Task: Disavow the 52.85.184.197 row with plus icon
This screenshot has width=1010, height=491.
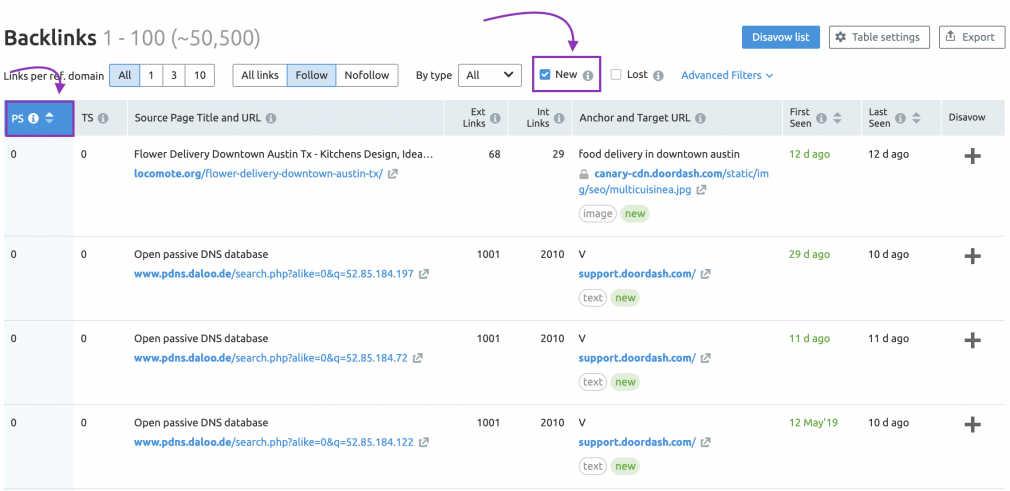Action: pos(973,256)
